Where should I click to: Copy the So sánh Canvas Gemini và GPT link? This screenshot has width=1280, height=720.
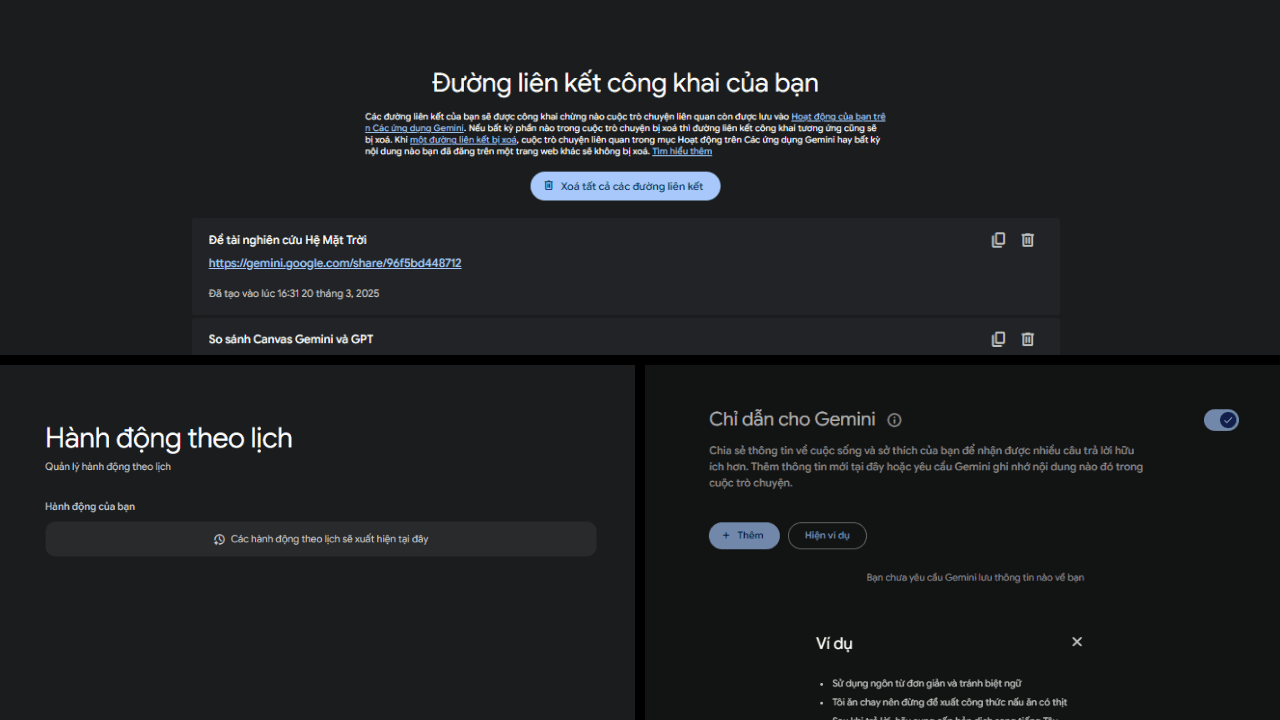pyautogui.click(x=998, y=339)
